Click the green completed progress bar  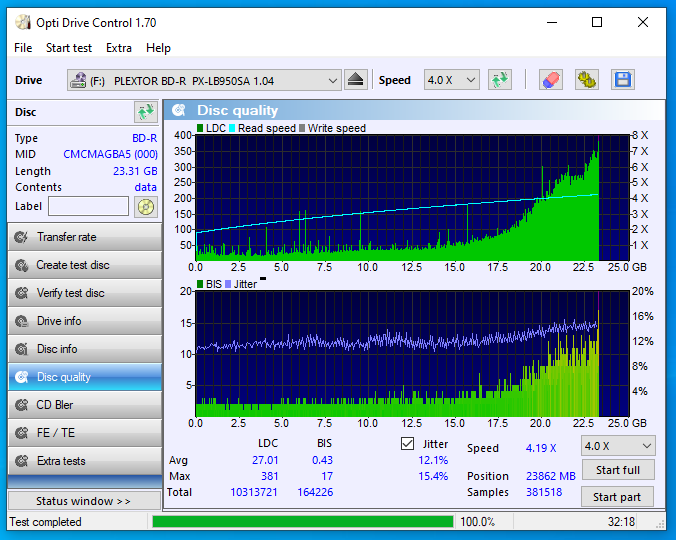[x=303, y=521]
